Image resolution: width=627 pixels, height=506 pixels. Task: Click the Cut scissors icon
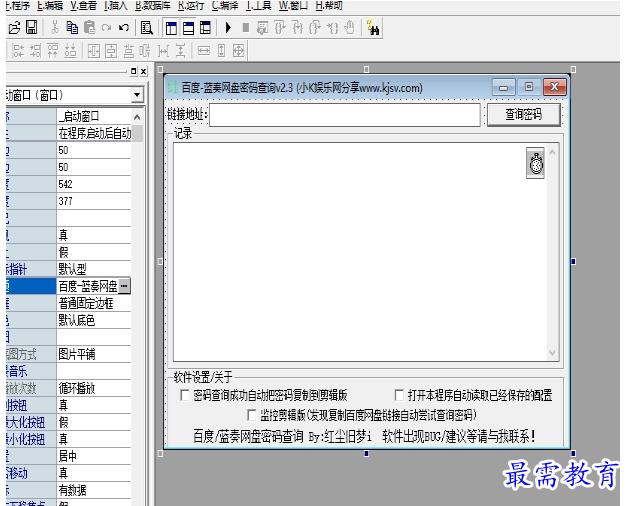pos(55,28)
